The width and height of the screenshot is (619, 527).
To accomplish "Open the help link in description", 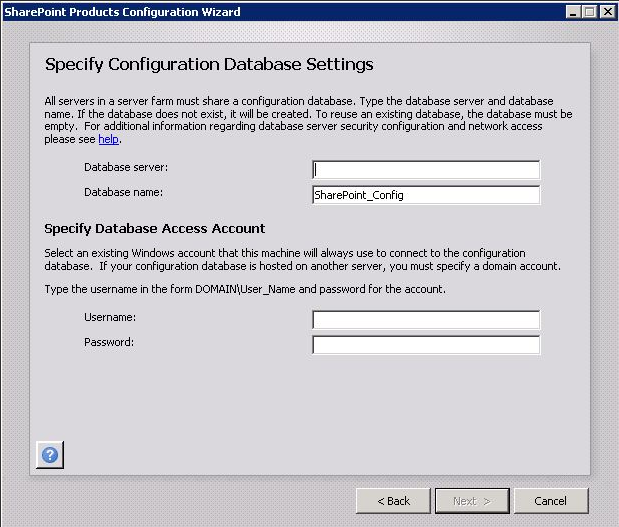I will coord(109,139).
